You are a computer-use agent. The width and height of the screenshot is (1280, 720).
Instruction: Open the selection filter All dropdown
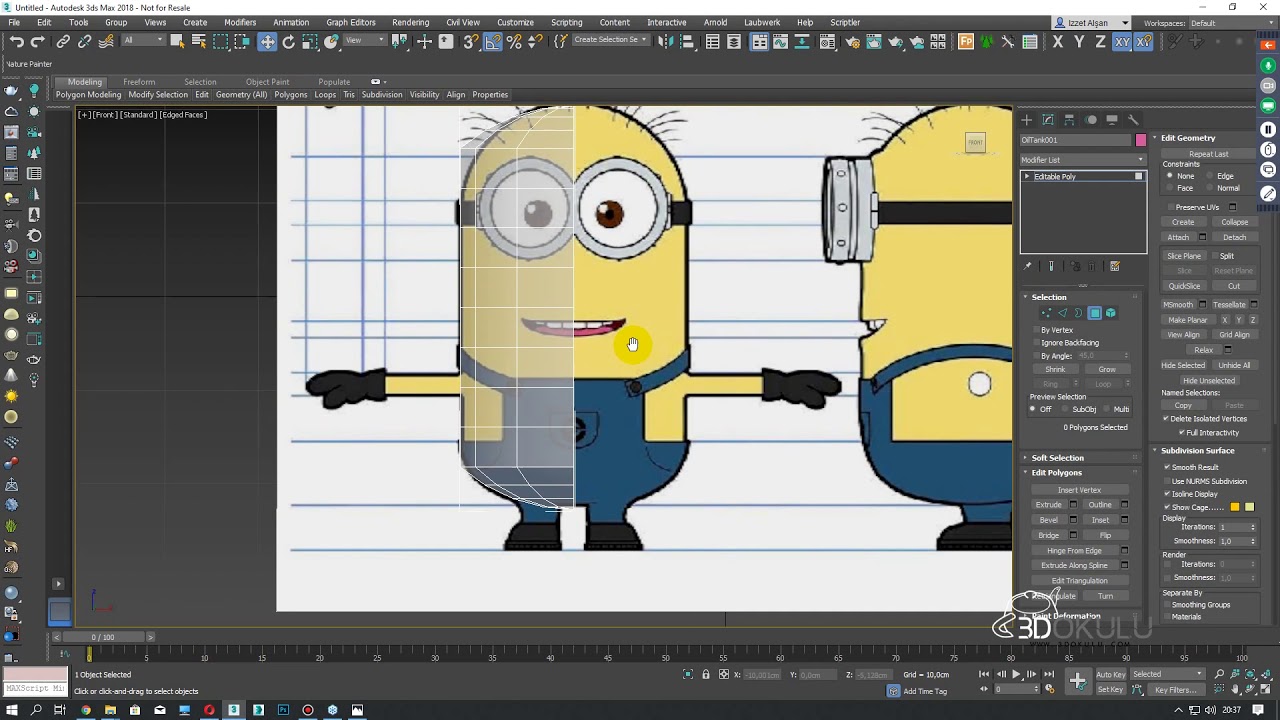pyautogui.click(x=143, y=41)
